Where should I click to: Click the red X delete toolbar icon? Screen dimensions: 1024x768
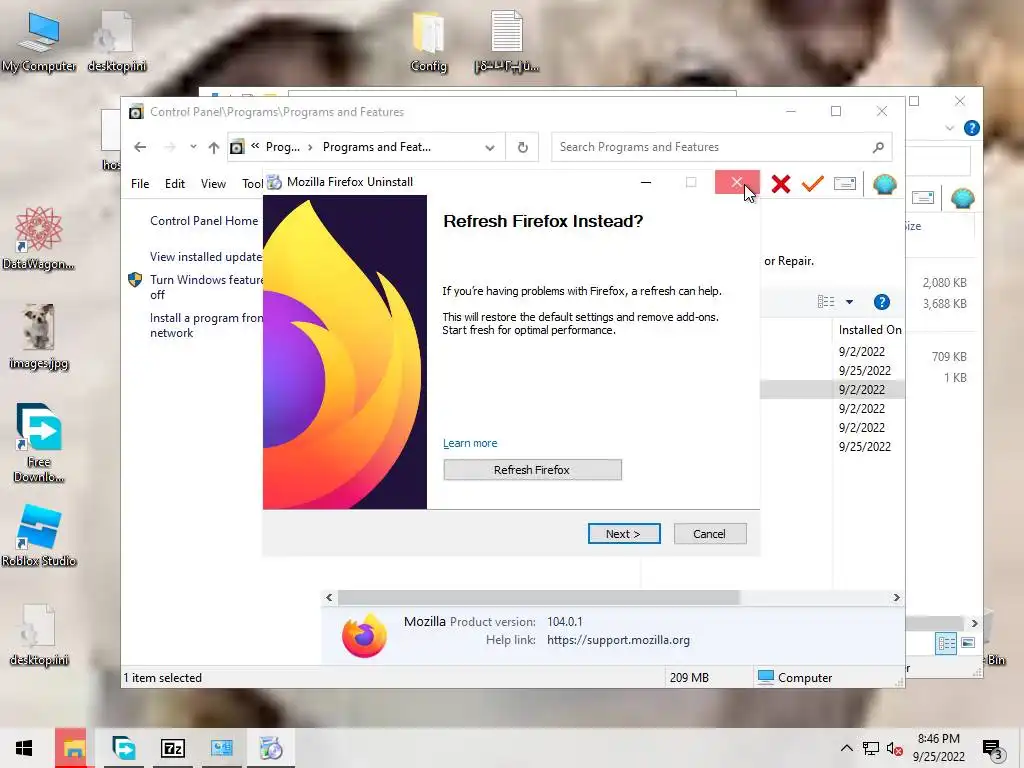pyautogui.click(x=780, y=184)
